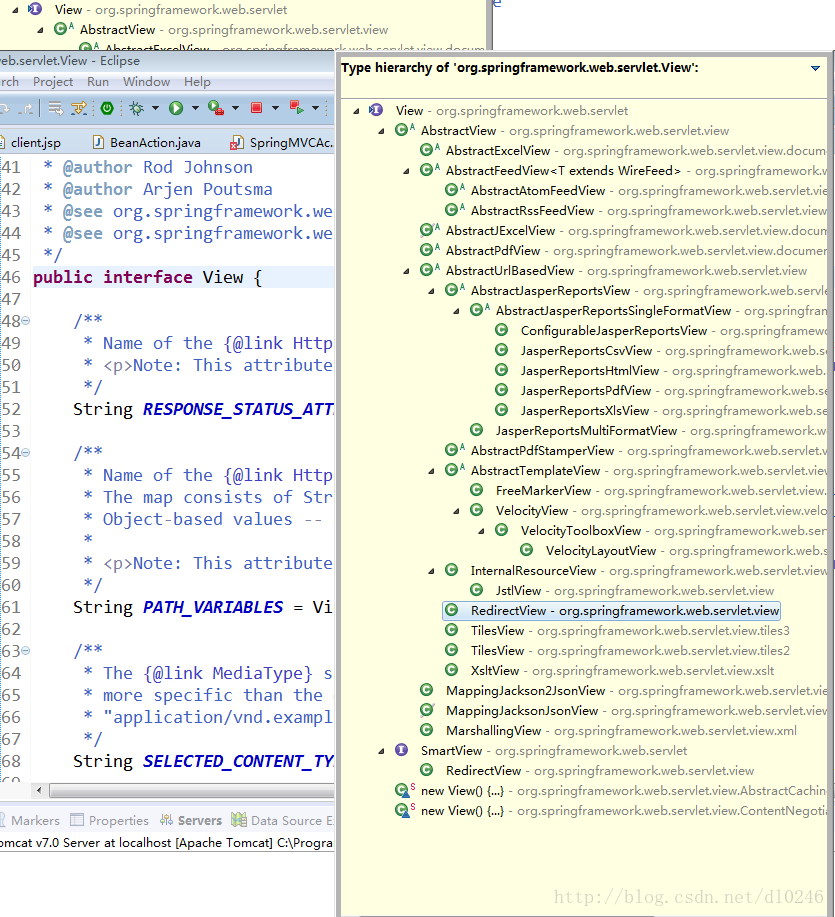
Task: Open the Stop dropdown arrow
Action: 275,108
